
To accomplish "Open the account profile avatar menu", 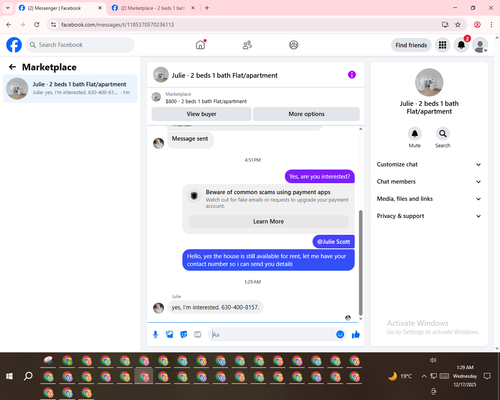I will coord(480,45).
